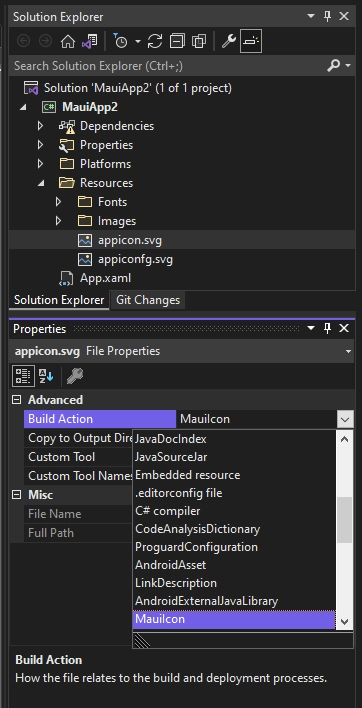
Task: Click the Property Pages wrench icon
Action: pyautogui.click(x=74, y=376)
